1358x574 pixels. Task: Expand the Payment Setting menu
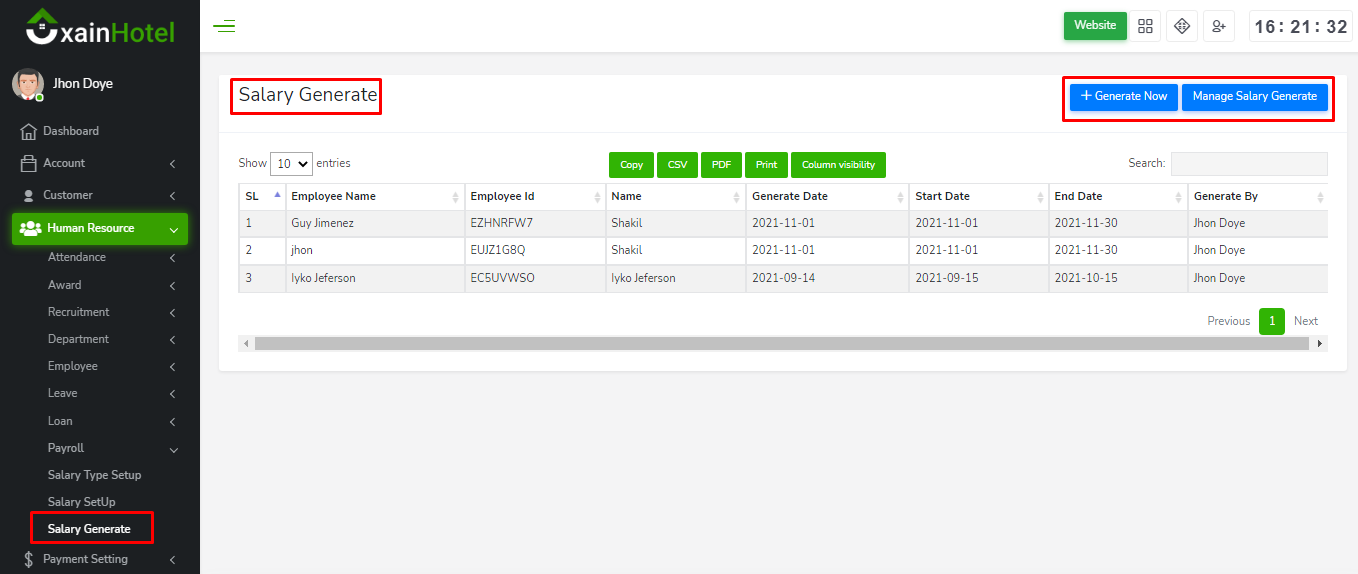(x=100, y=559)
